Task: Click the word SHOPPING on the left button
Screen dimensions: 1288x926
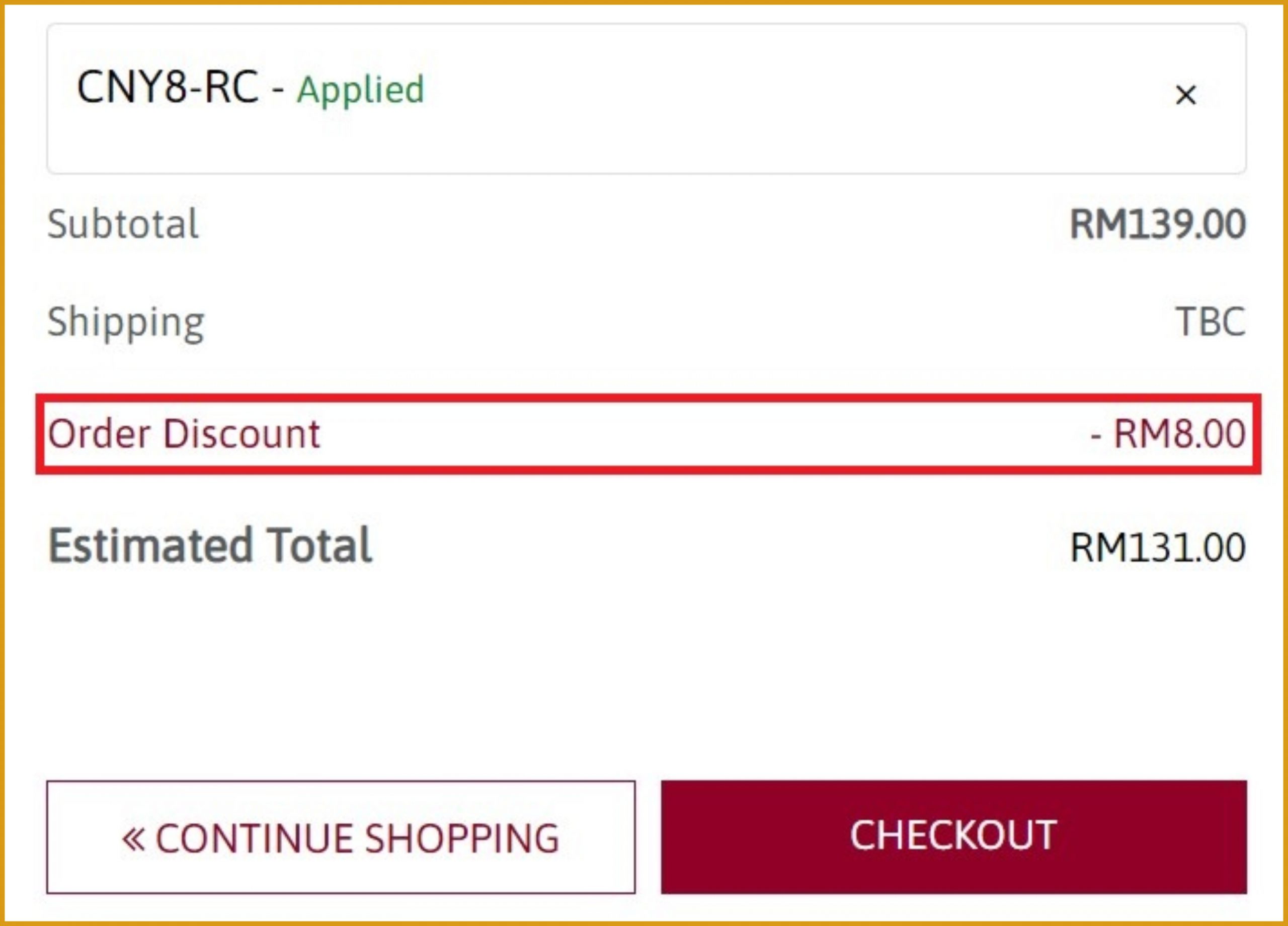Action: (462, 839)
